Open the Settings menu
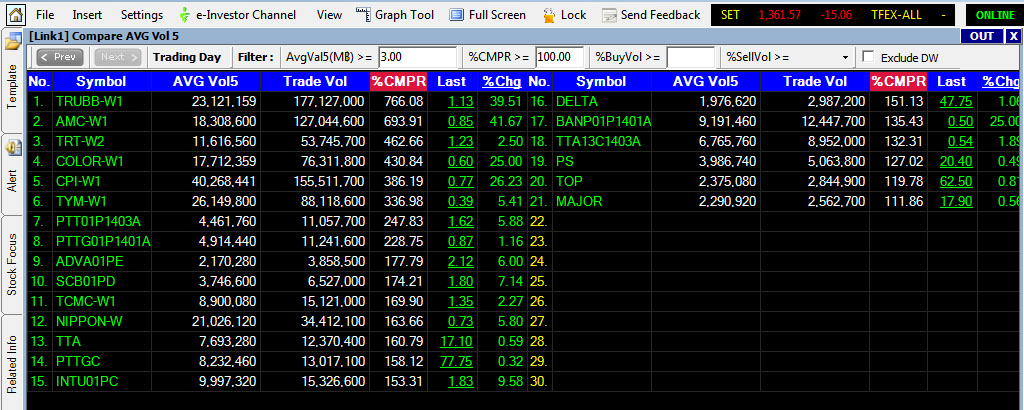1024x410 pixels. coord(142,14)
